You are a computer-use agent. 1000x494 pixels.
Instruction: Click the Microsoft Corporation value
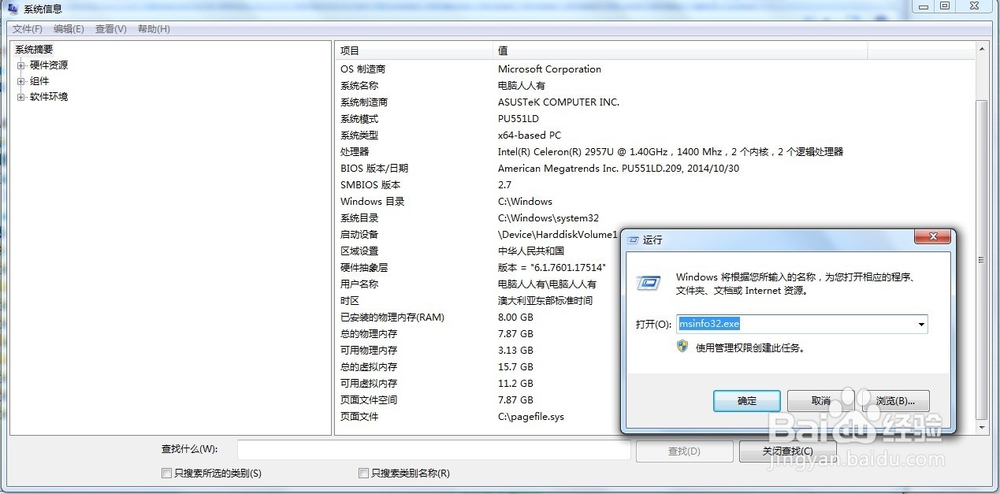(549, 69)
